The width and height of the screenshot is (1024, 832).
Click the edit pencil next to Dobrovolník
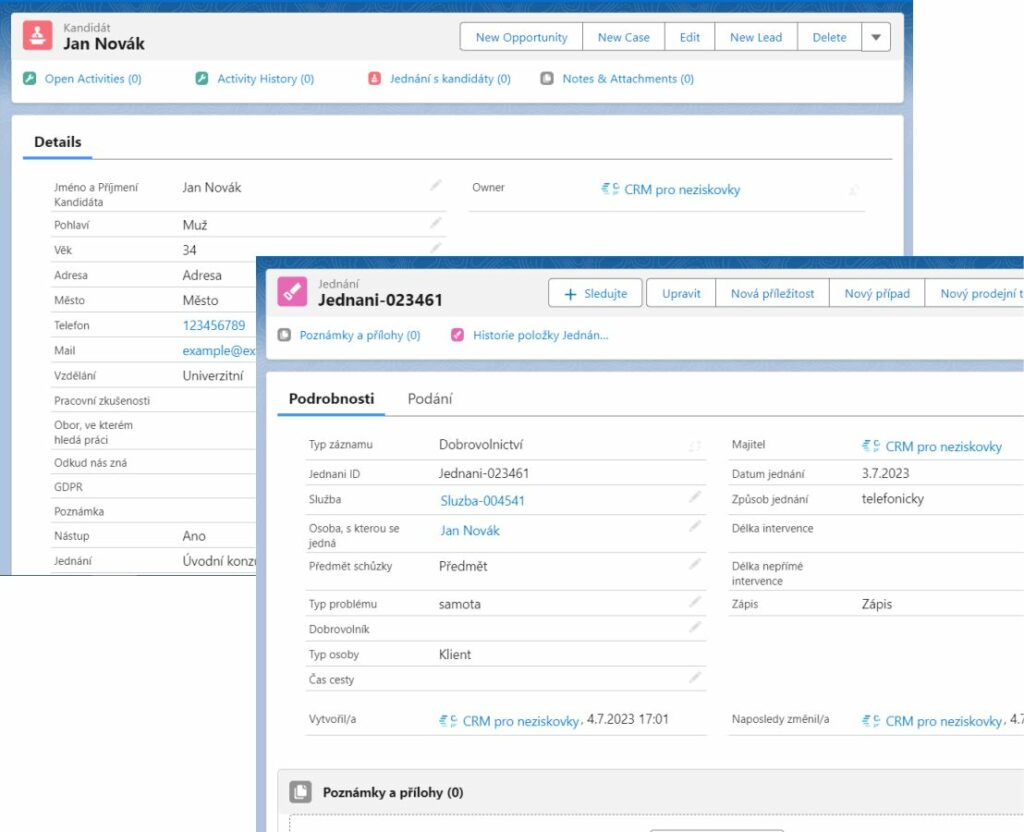click(x=695, y=627)
